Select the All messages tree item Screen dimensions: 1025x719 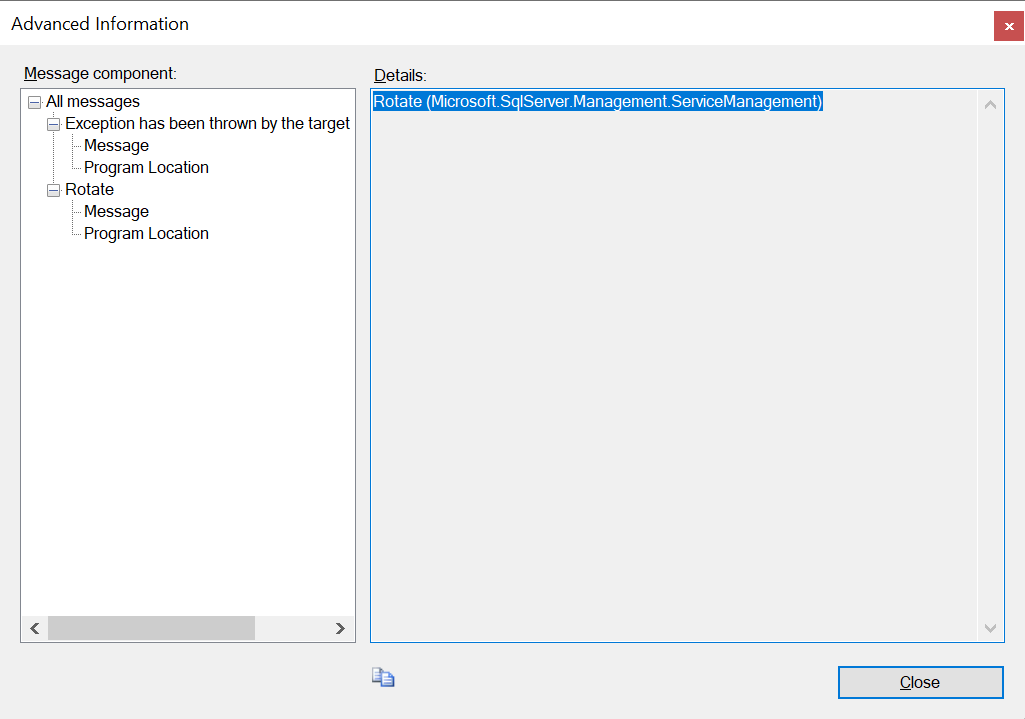[x=93, y=101]
